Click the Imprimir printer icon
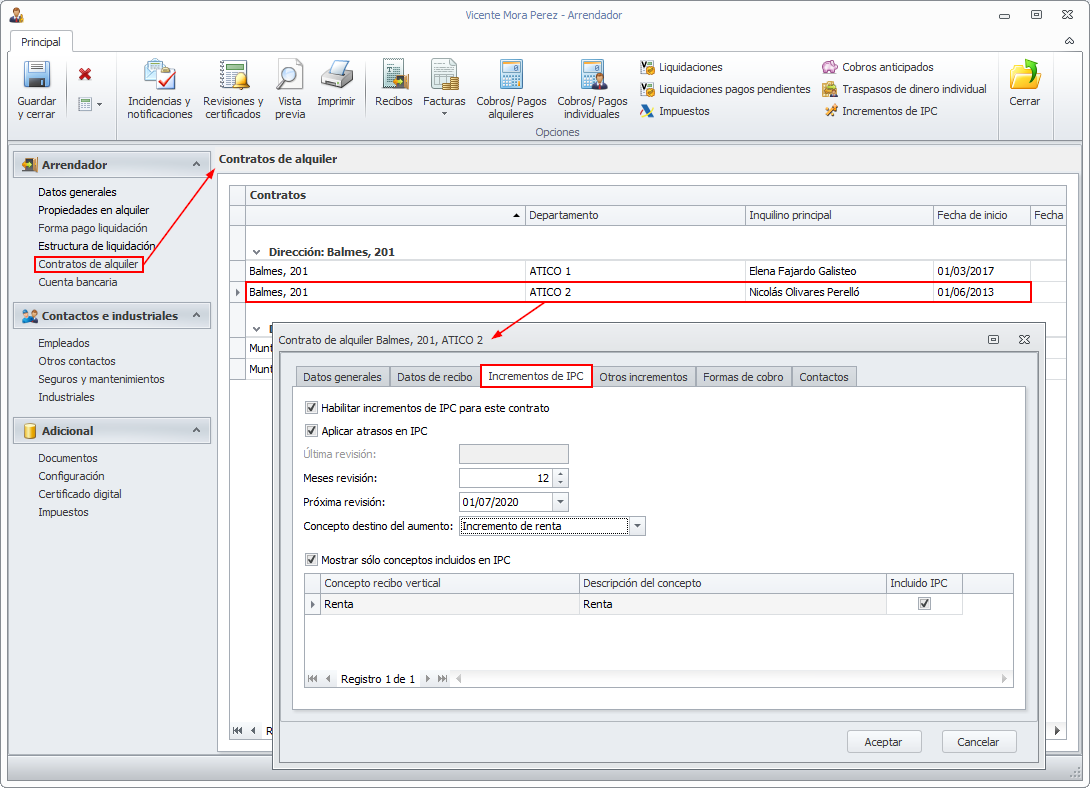This screenshot has width=1090, height=788. point(336,77)
